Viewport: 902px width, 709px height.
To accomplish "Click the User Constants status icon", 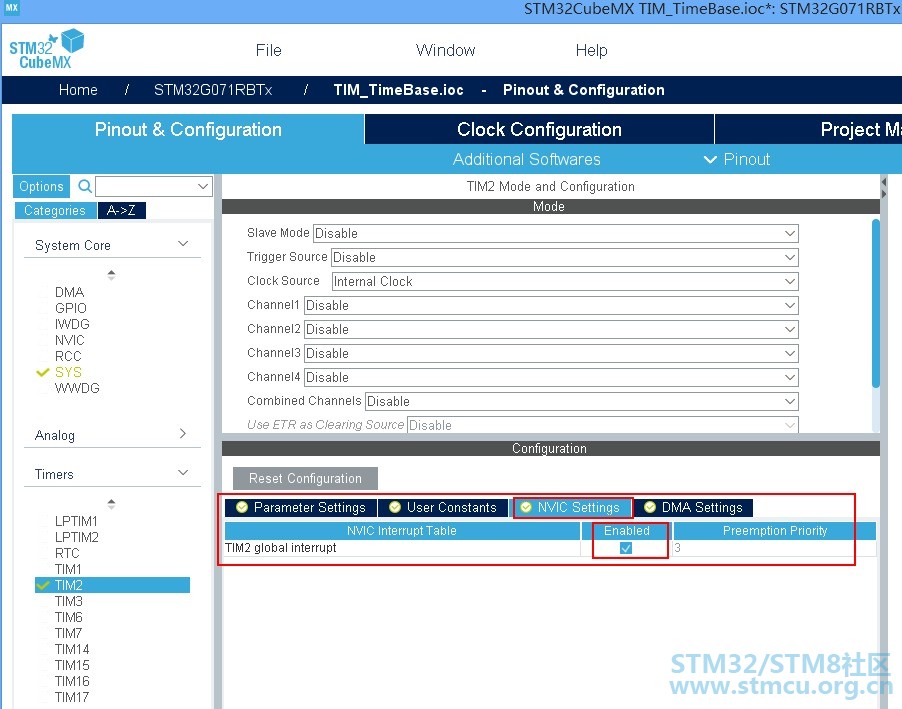I will (395, 507).
